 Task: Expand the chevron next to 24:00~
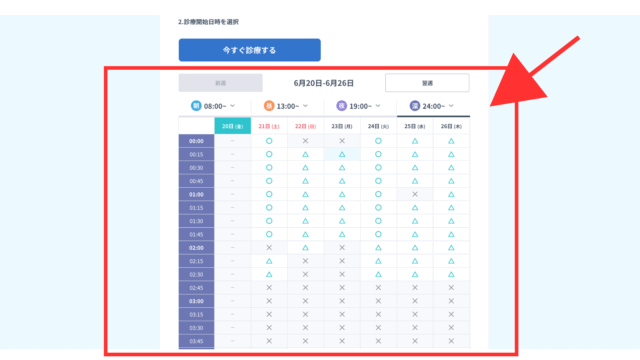click(x=451, y=106)
